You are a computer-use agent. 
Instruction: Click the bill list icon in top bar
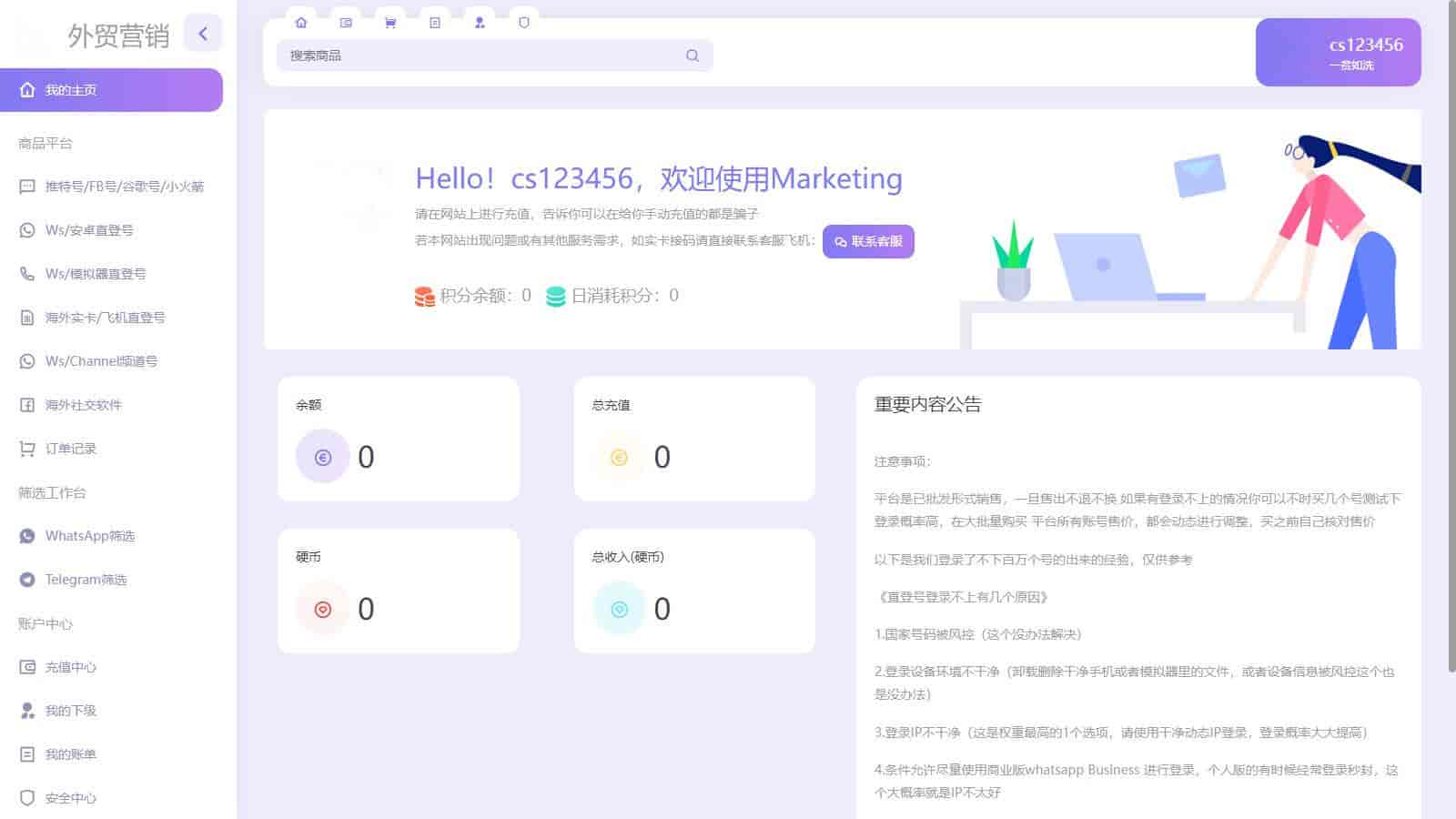pos(435,23)
